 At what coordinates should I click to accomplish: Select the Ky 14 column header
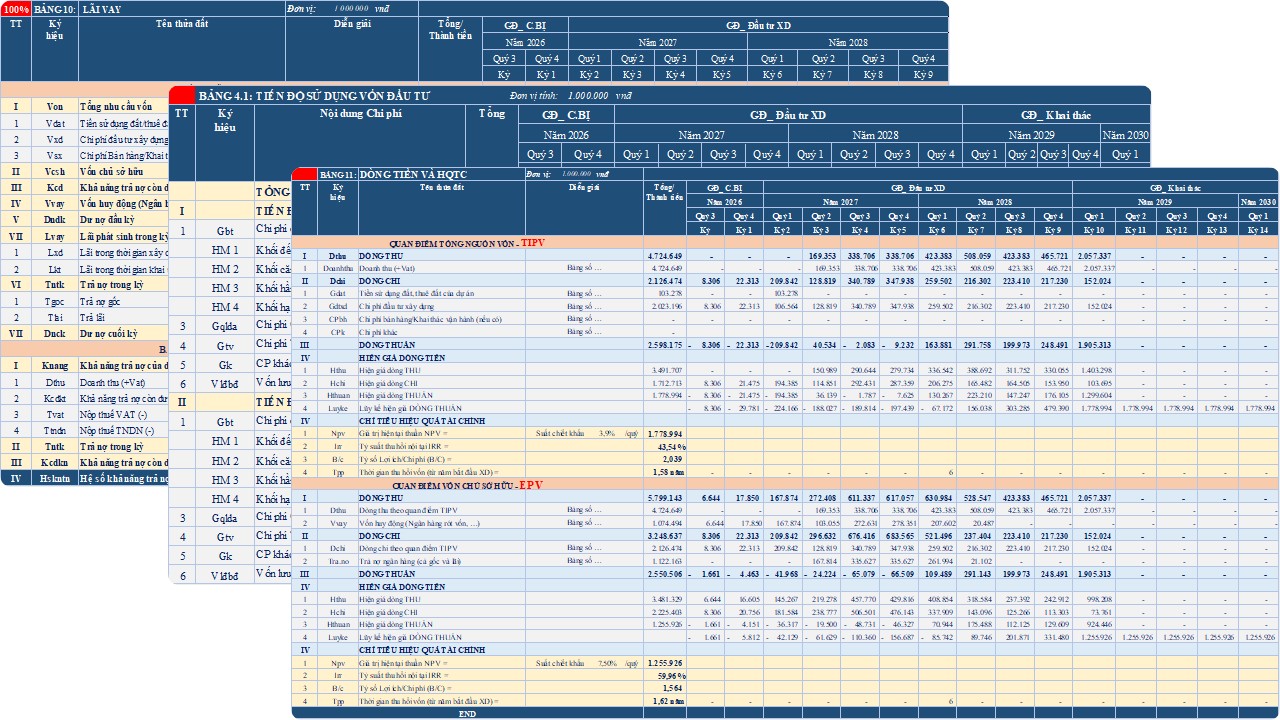pyautogui.click(x=1258, y=230)
